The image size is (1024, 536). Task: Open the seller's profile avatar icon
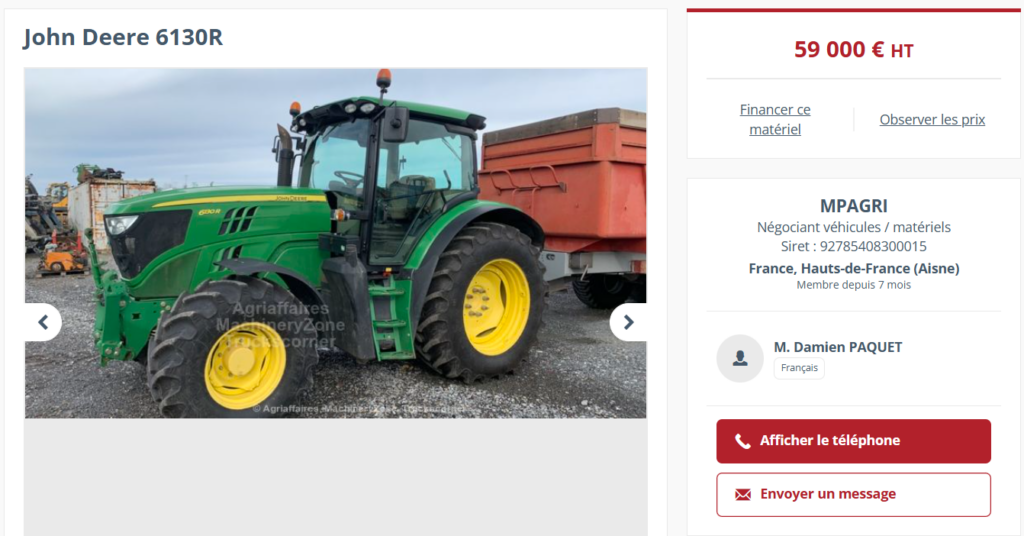(740, 358)
